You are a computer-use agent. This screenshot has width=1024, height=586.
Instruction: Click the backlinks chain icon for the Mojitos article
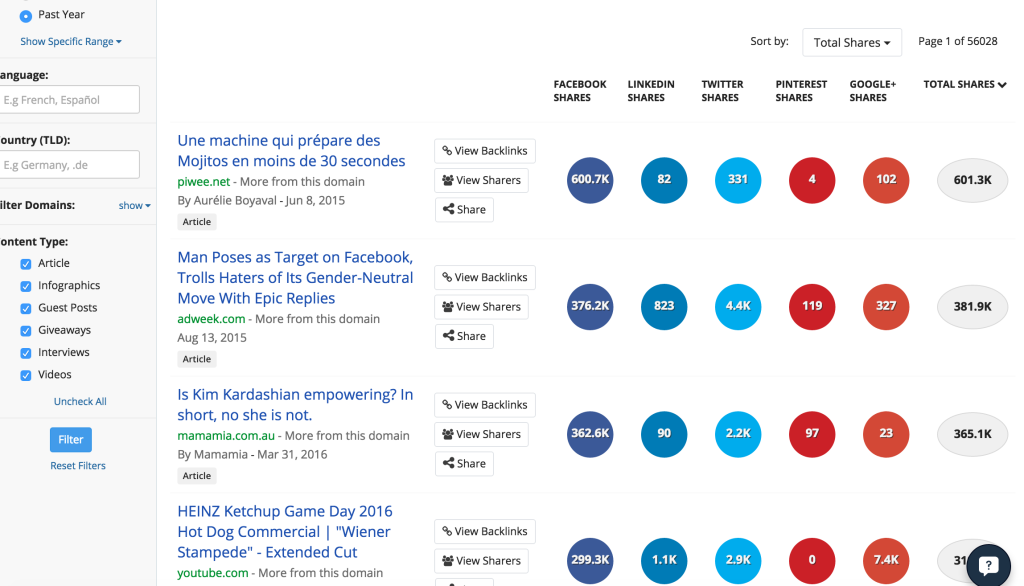[445, 150]
